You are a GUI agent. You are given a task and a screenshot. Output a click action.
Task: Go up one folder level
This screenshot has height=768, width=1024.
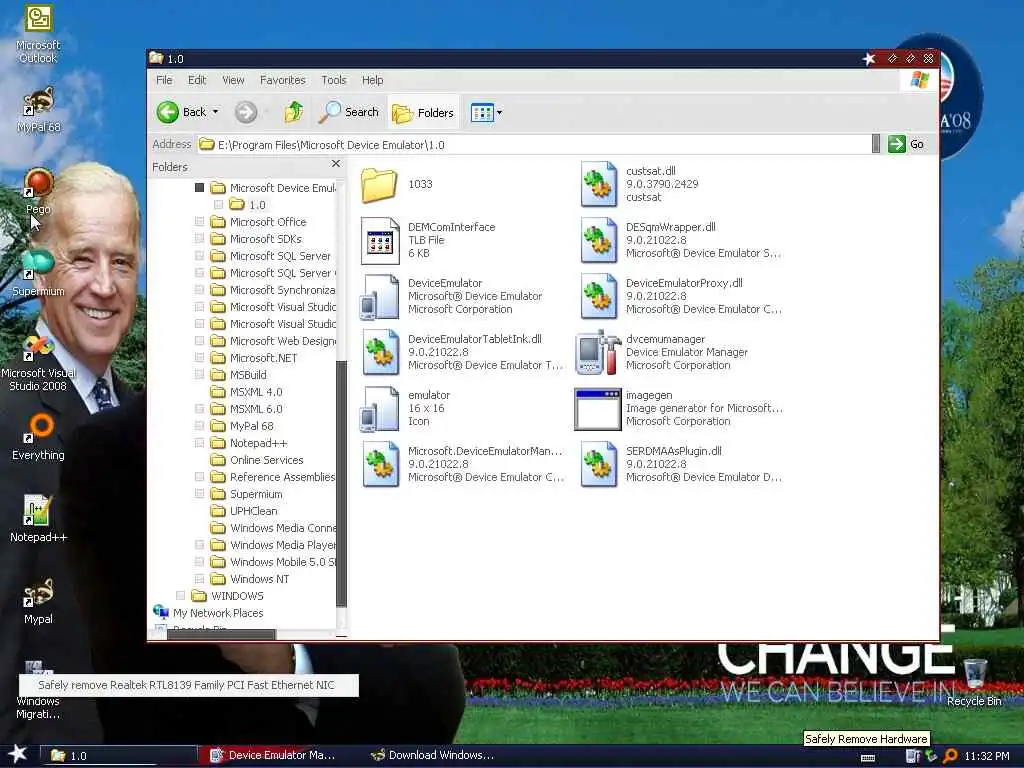coord(293,112)
